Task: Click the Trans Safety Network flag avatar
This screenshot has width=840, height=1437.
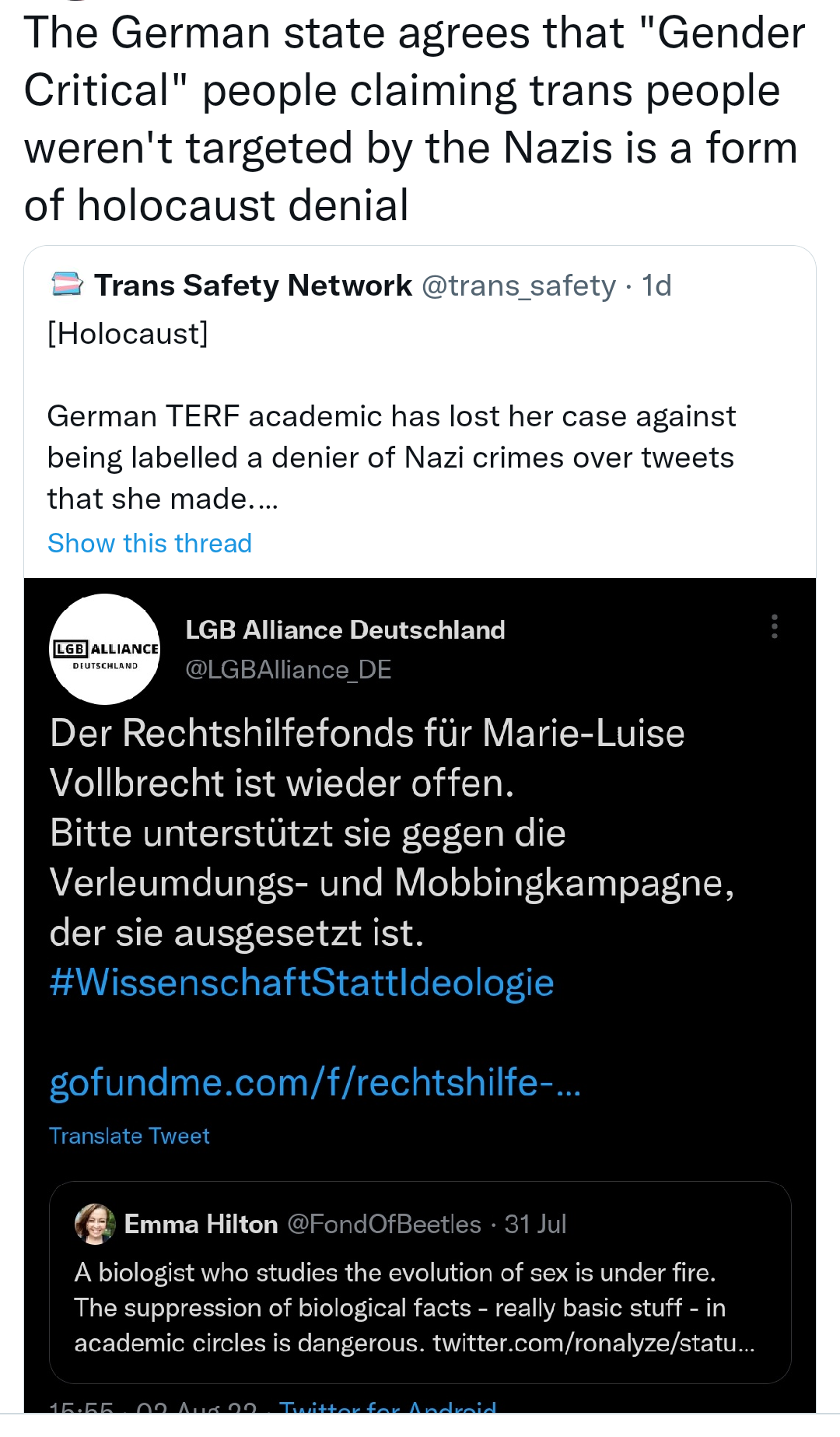Action: (x=67, y=285)
